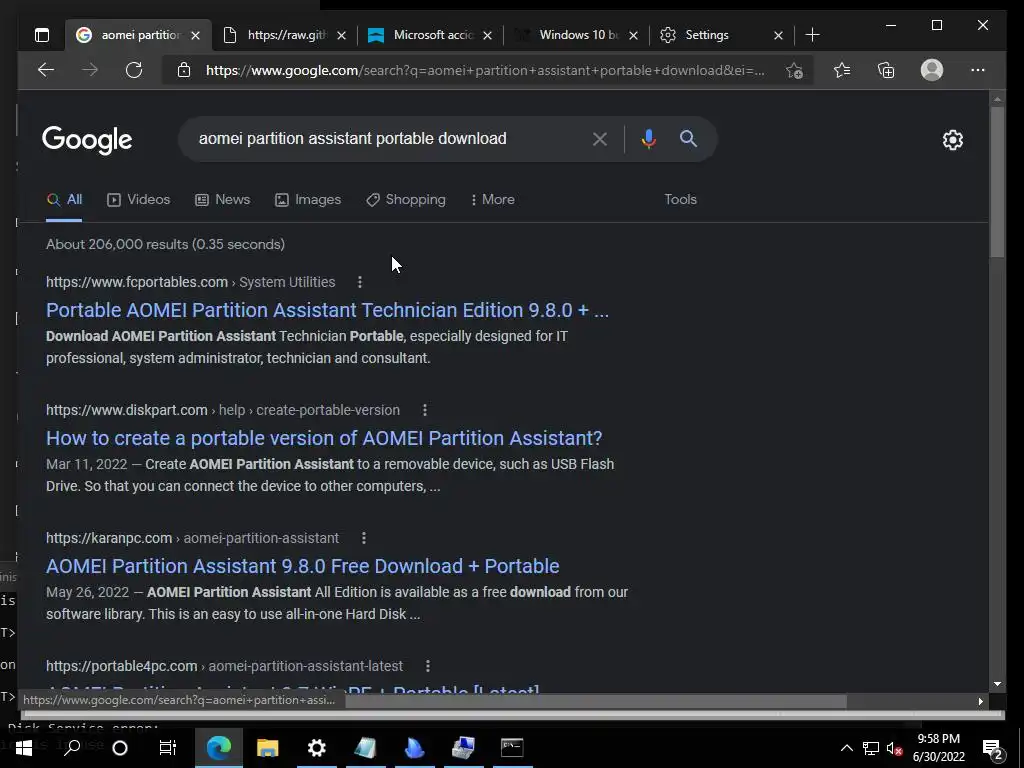Submit search with magnifier icon
Screen dimensions: 1024x768
coord(688,138)
